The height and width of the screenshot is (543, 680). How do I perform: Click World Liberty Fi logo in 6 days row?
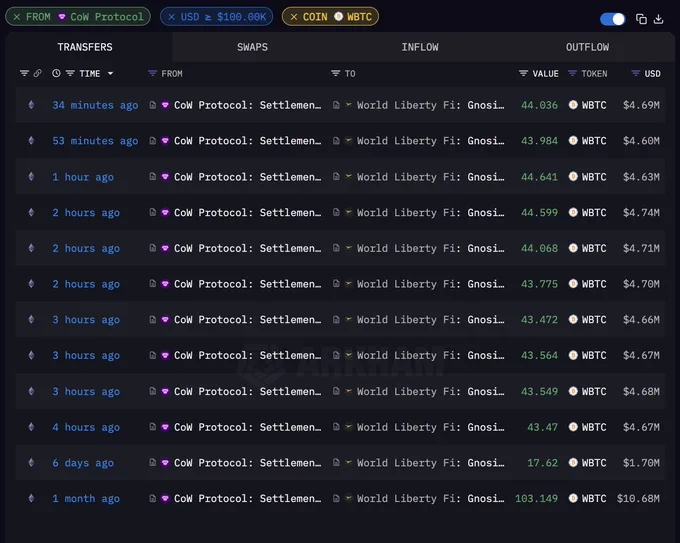click(x=348, y=462)
